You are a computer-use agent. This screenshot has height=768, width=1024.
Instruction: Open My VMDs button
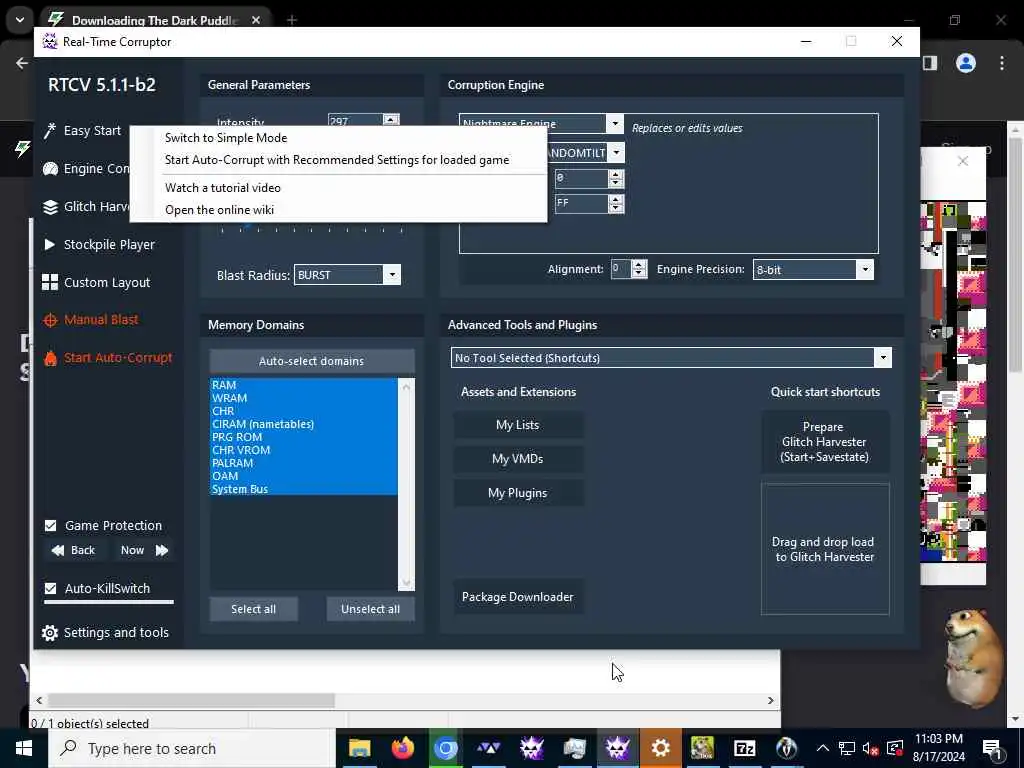(x=518, y=459)
